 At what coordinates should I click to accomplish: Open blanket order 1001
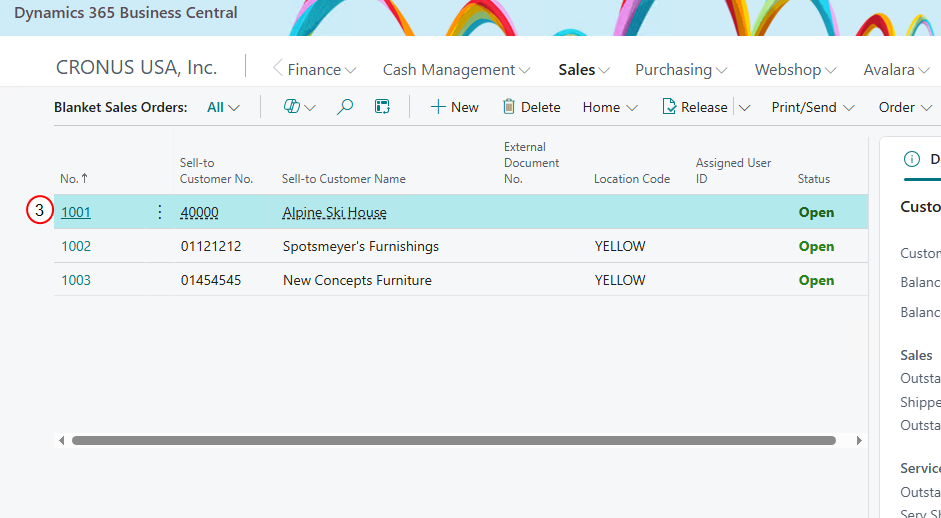pyautogui.click(x=76, y=212)
